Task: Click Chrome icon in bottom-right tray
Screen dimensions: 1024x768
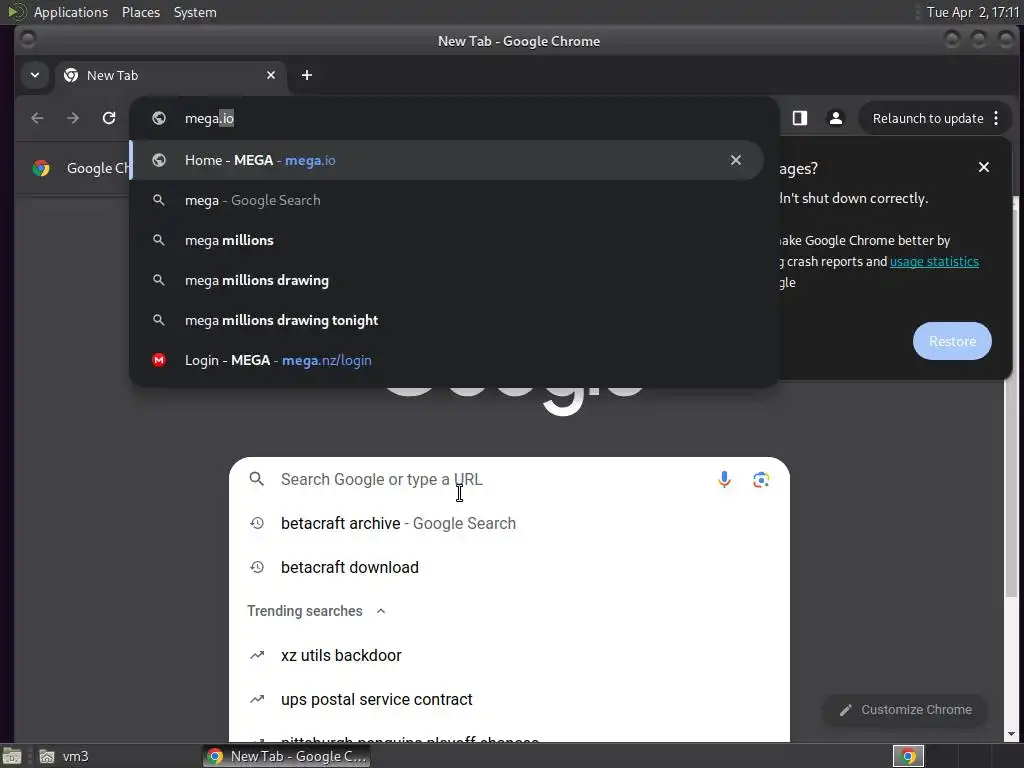Action: point(908,756)
